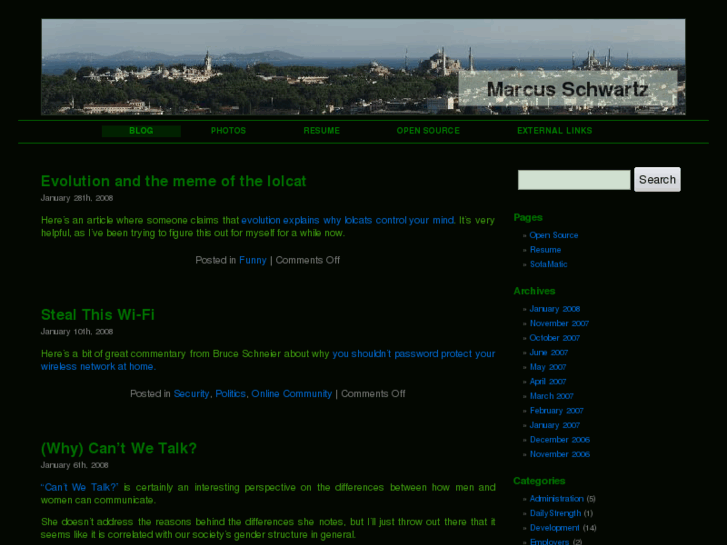Open the Security category link

tap(191, 394)
